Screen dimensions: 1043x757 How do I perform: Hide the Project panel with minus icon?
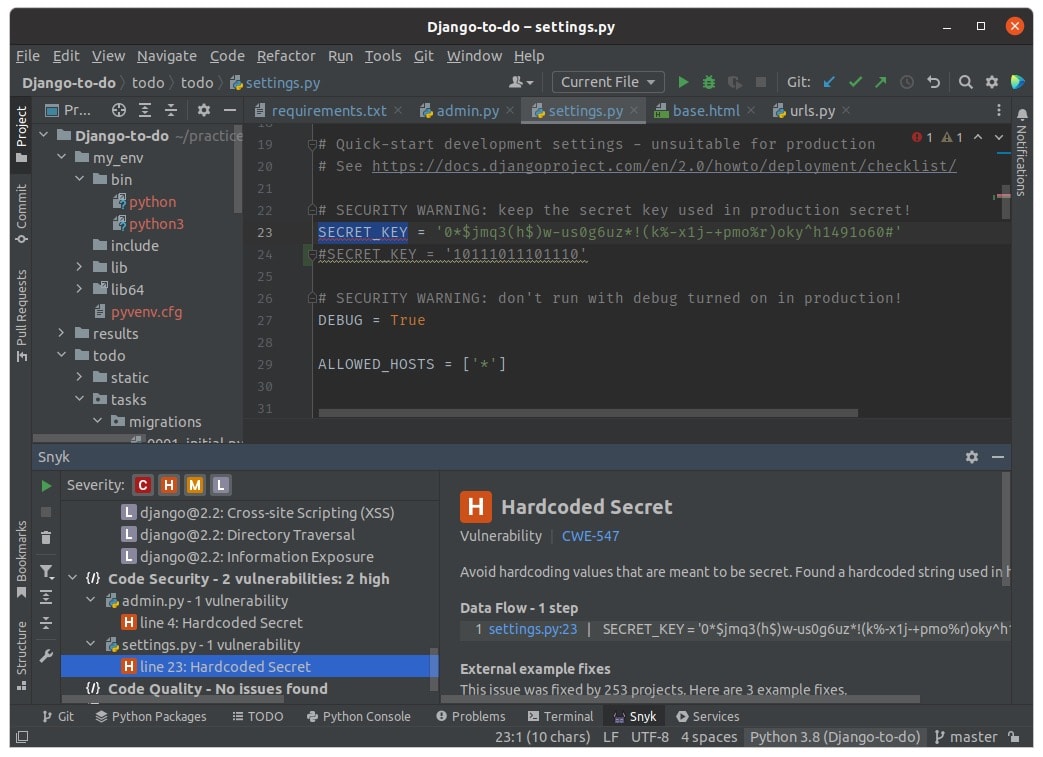click(x=229, y=110)
